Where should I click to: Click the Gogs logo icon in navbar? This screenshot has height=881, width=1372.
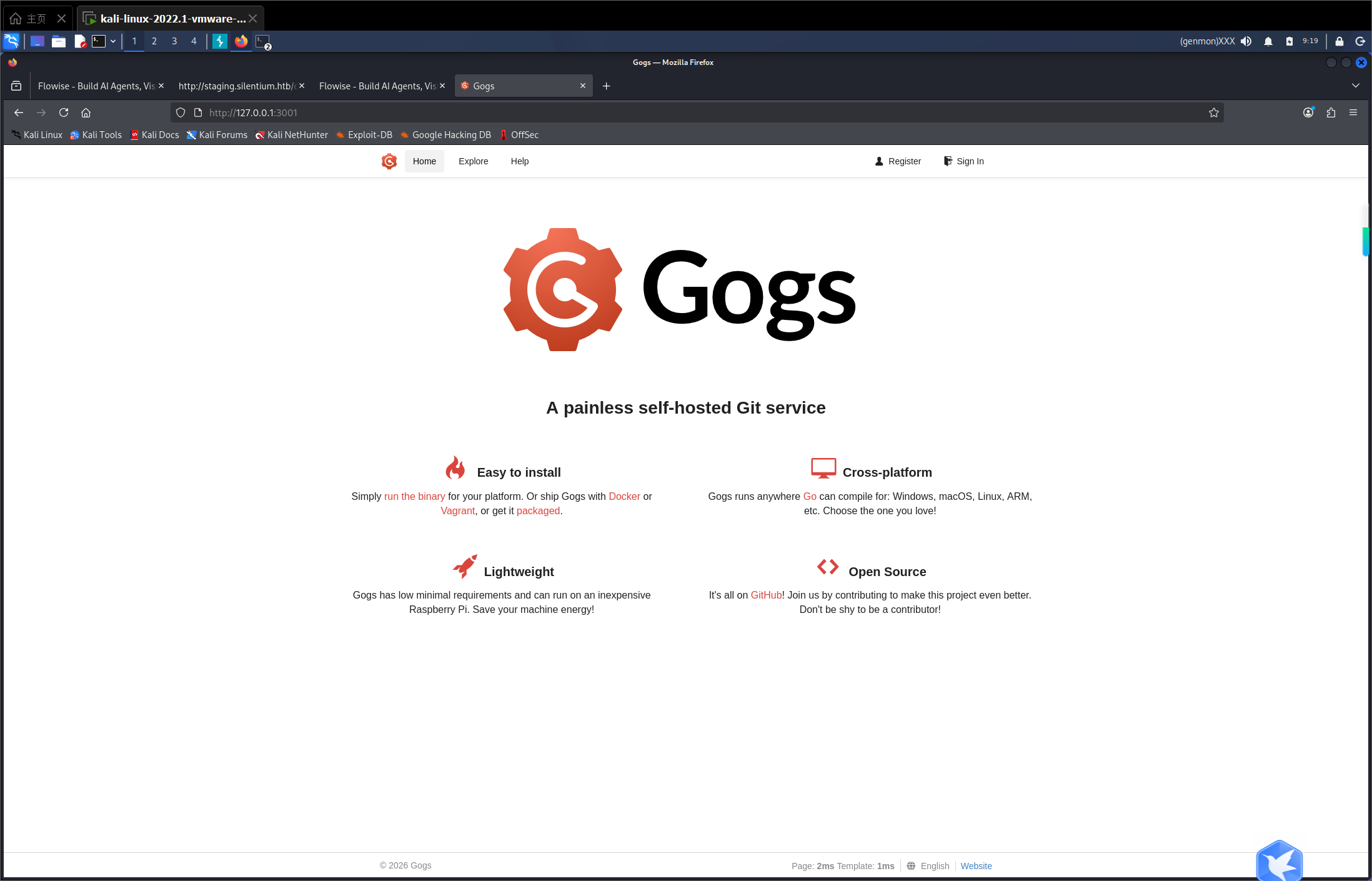(389, 161)
